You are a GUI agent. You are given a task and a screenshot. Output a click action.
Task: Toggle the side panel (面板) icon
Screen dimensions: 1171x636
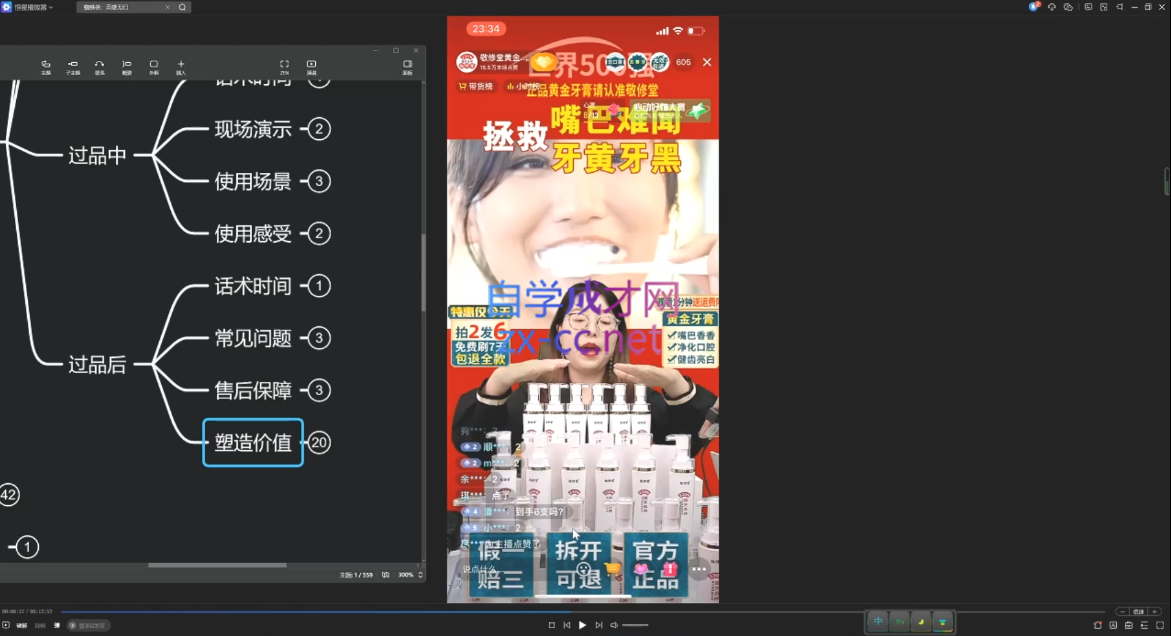[x=407, y=67]
